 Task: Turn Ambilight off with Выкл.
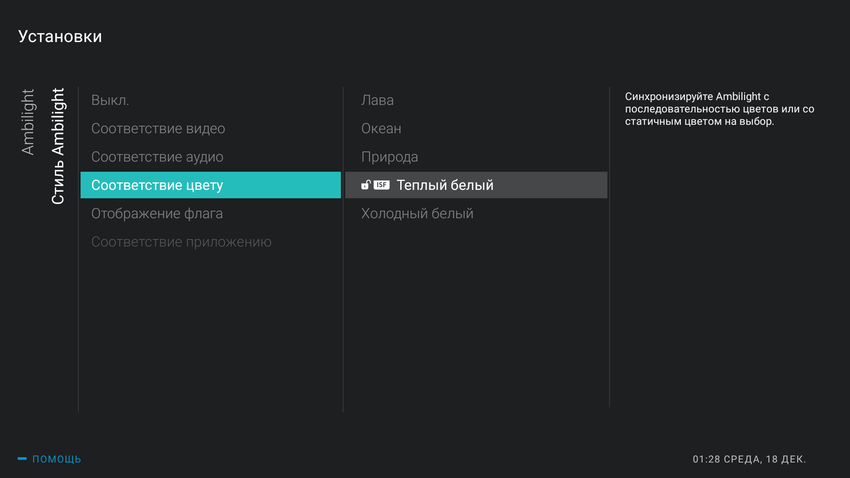point(110,100)
